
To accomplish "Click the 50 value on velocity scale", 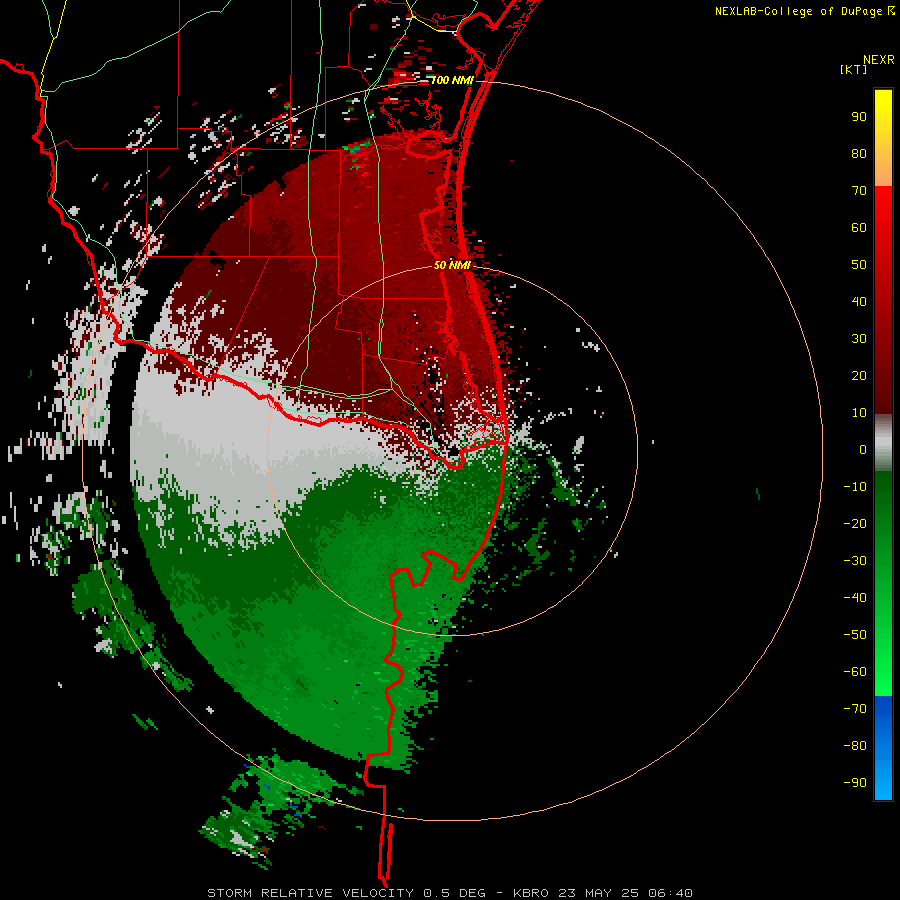I will [859, 265].
